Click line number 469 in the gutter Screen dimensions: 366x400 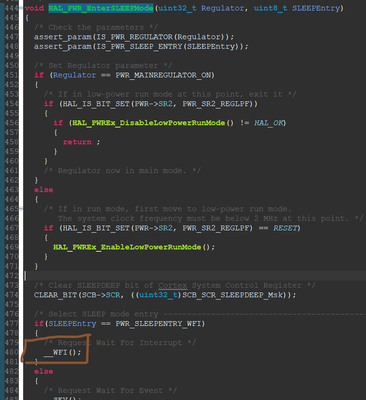coord(11,247)
